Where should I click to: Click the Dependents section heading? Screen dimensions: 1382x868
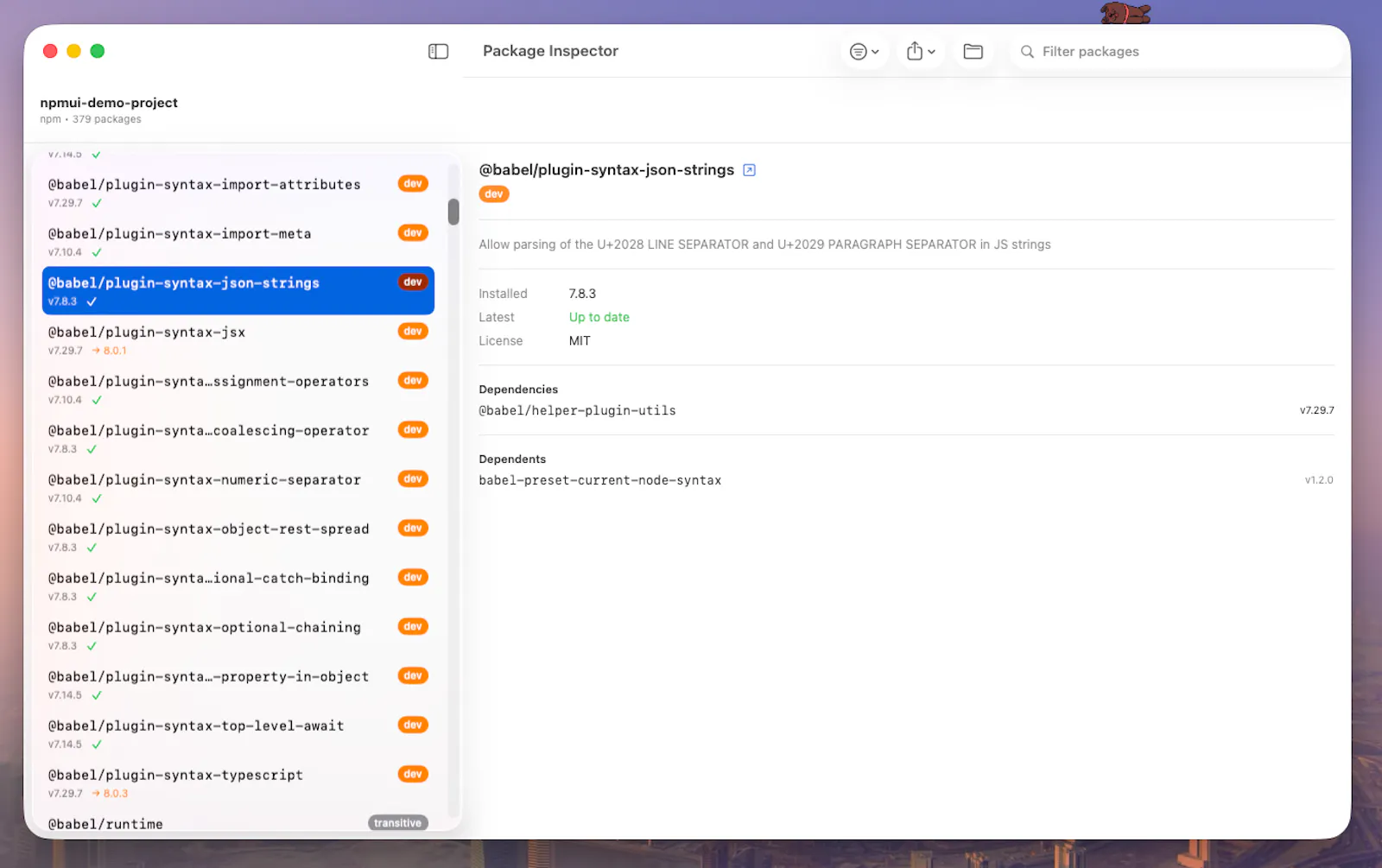point(512,459)
